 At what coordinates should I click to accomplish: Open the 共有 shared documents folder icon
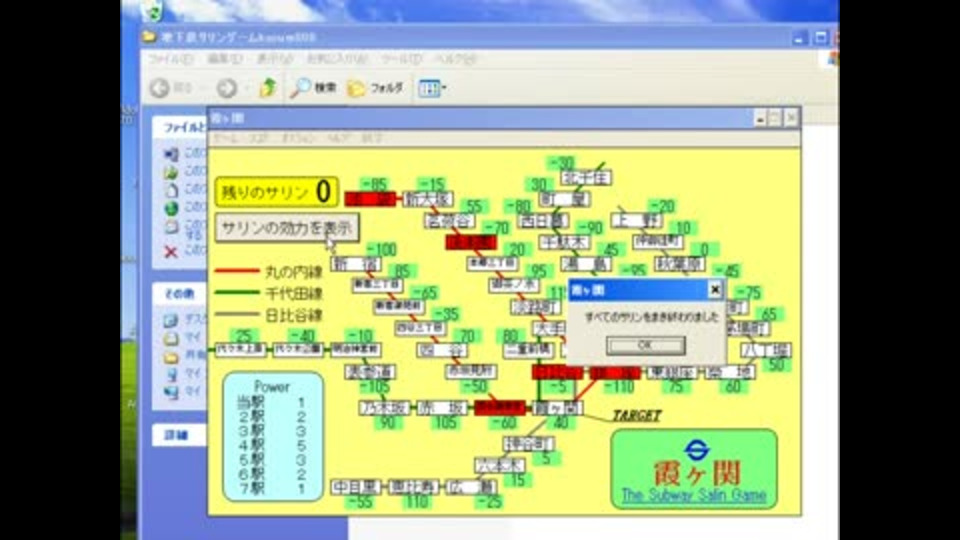pyautogui.click(x=171, y=355)
